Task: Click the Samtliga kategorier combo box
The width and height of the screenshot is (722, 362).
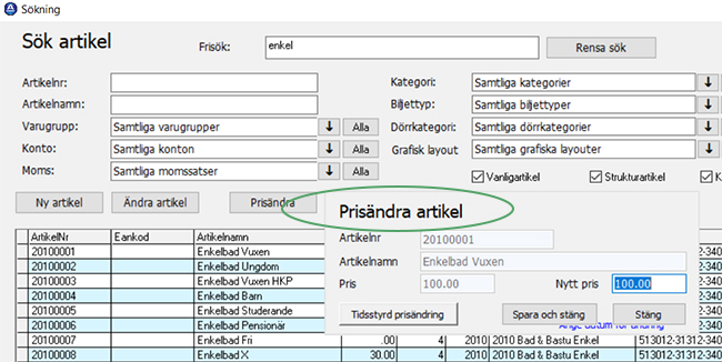Action: (x=583, y=83)
